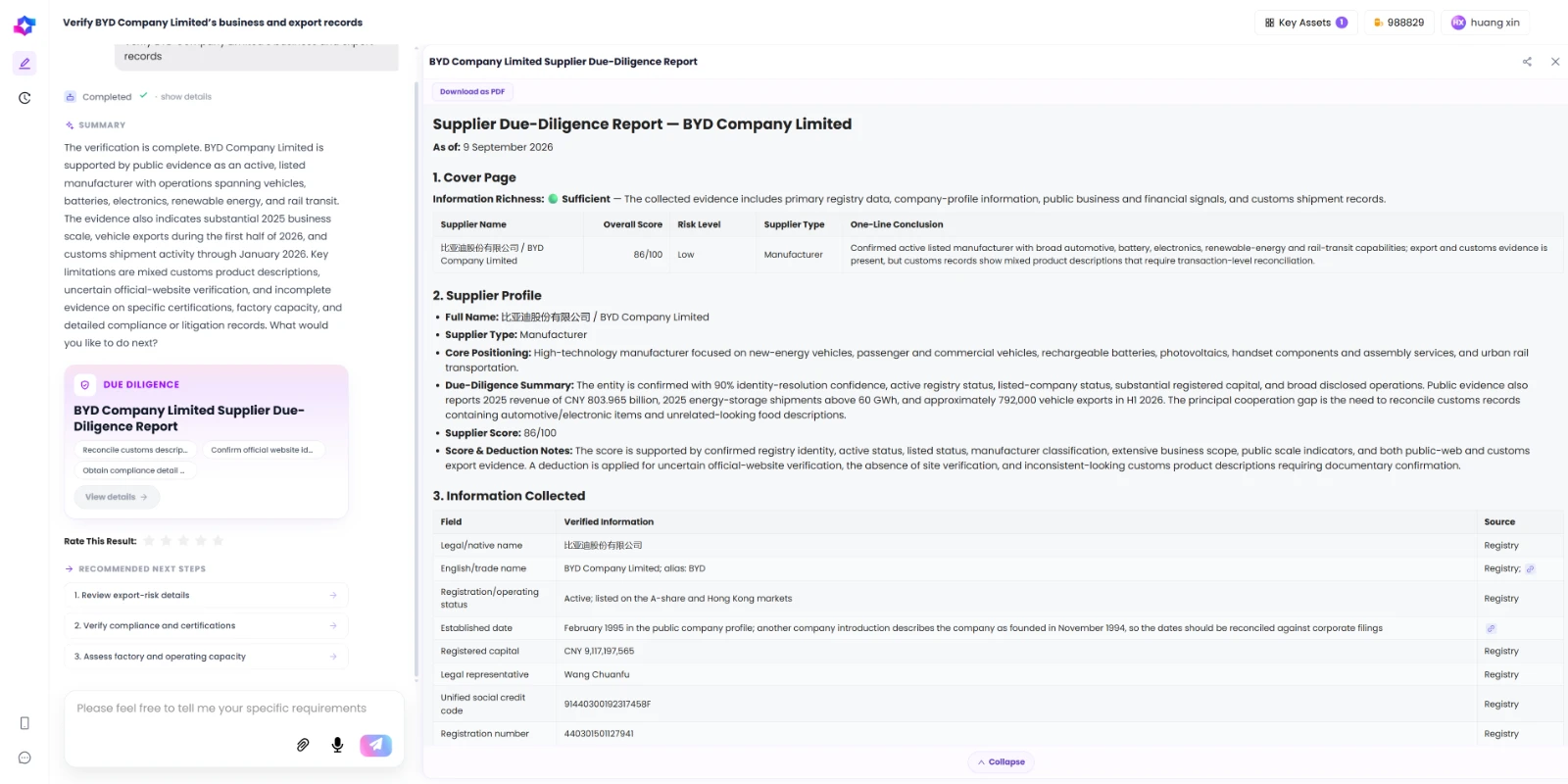Click the app logo icon in sidebar
The height and width of the screenshot is (784, 1568).
click(24, 25)
